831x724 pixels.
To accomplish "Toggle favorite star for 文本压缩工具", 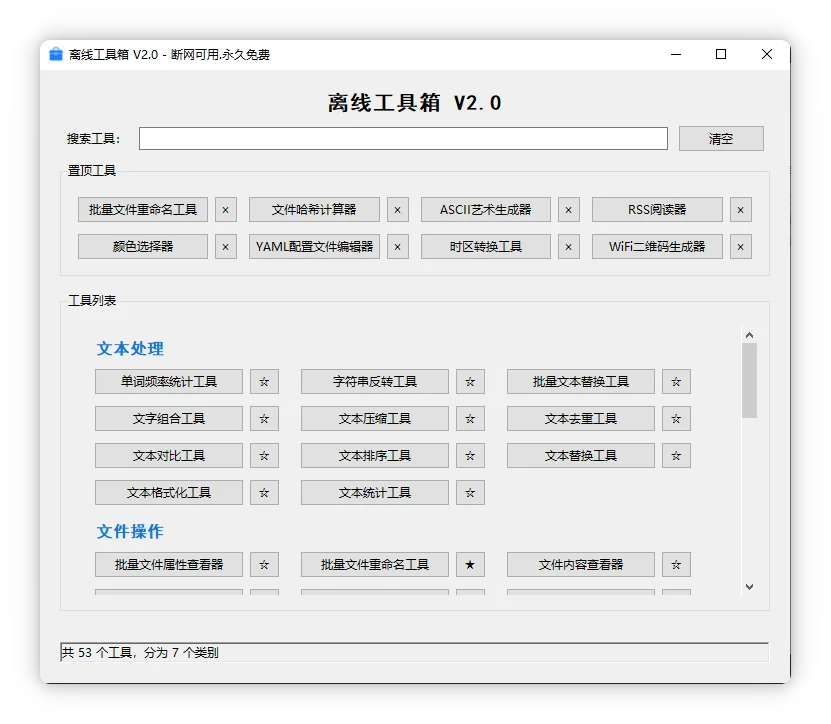I will (x=470, y=419).
